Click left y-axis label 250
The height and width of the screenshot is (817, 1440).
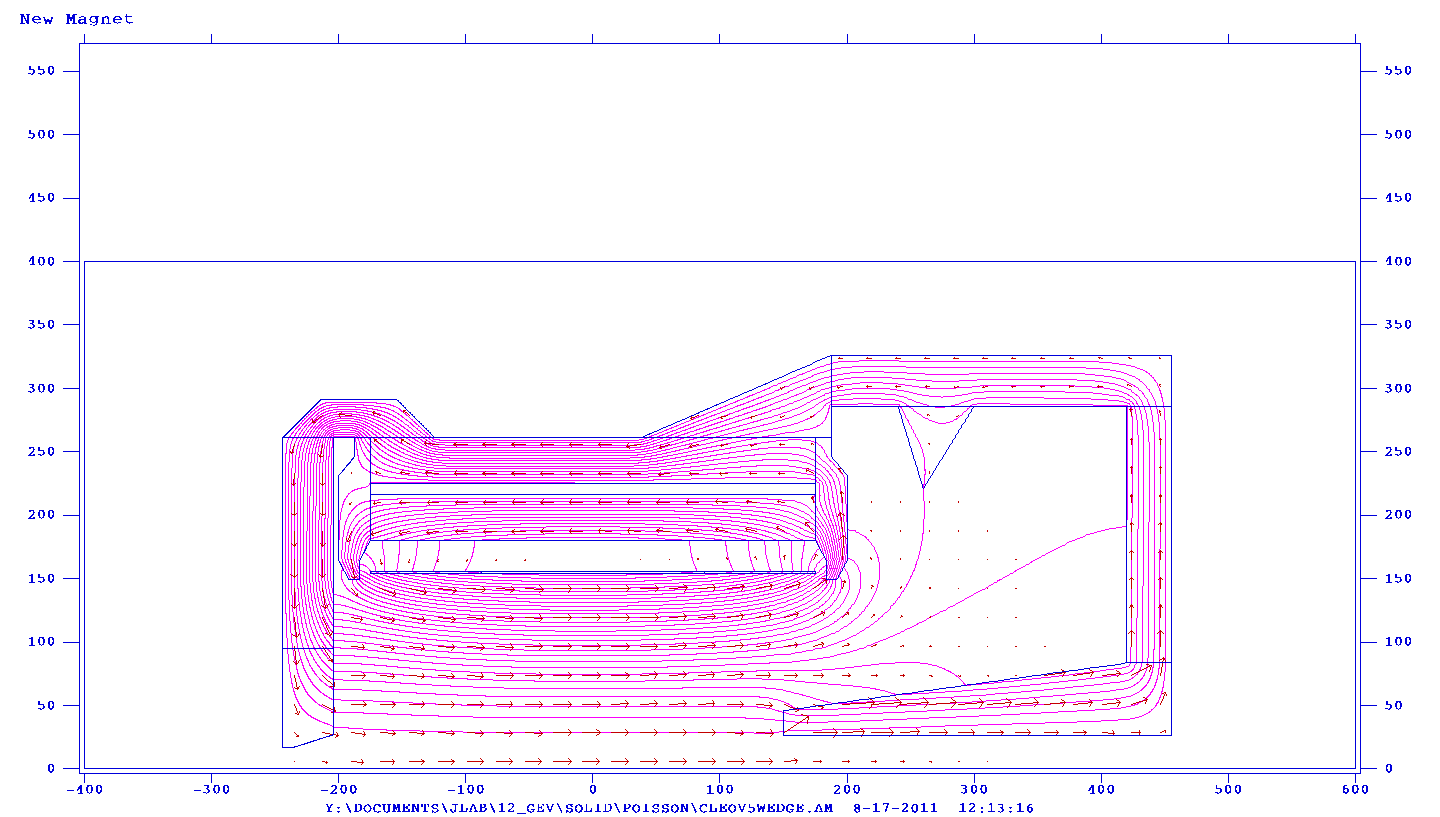41,452
